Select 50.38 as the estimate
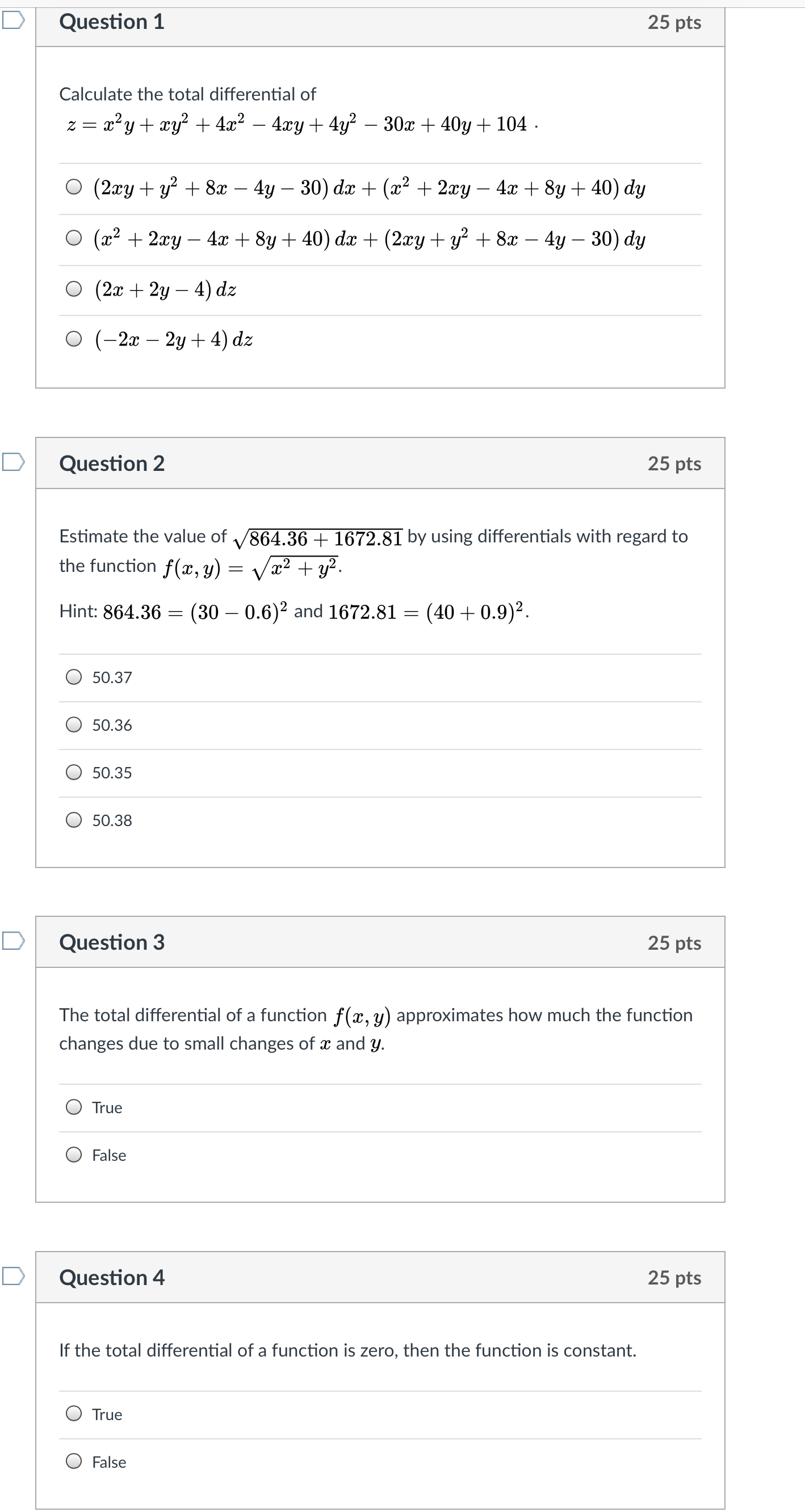805x1512 pixels. [73, 820]
